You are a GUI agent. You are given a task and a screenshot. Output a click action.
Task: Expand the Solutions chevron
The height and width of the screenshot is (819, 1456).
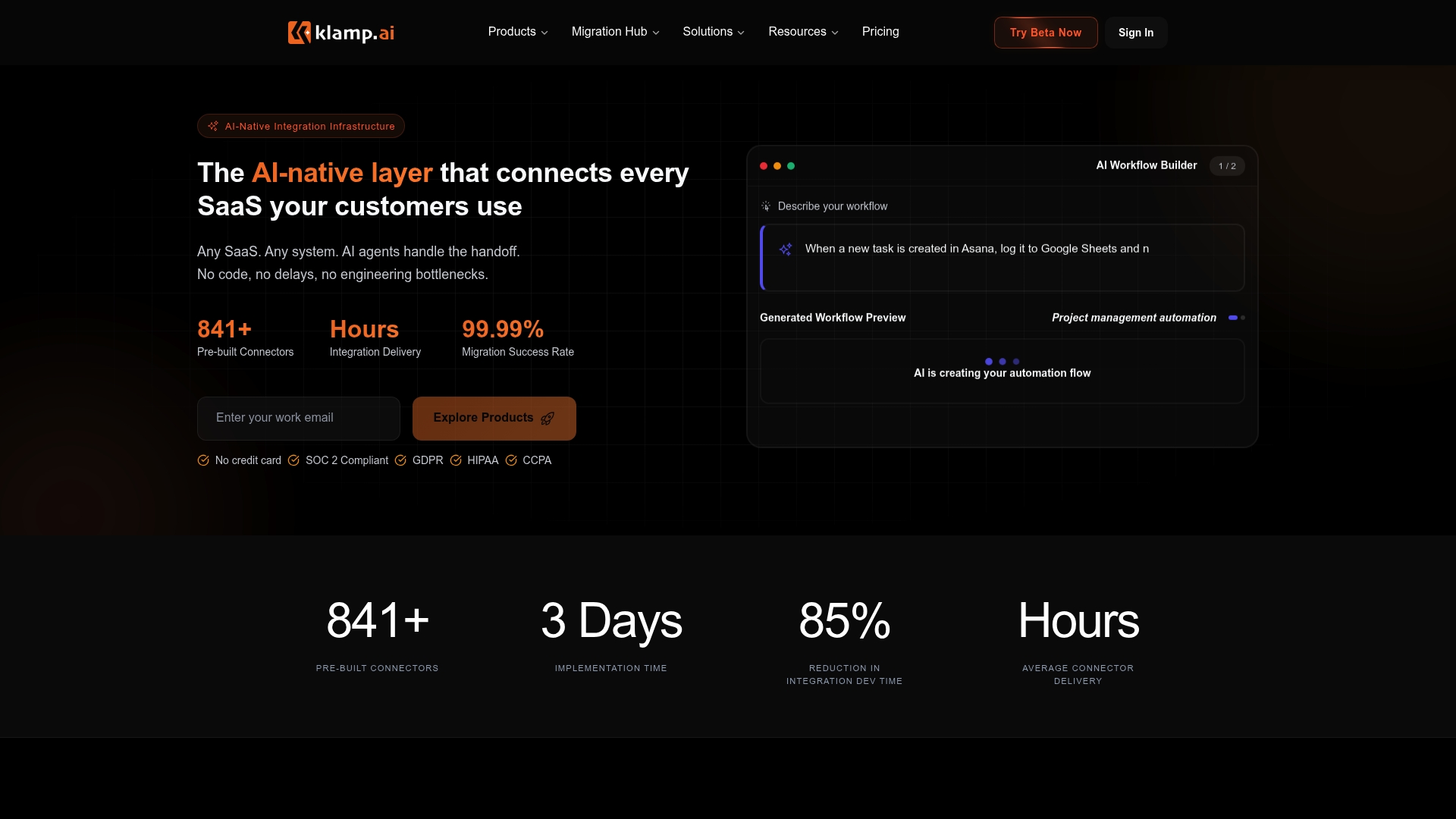(741, 33)
